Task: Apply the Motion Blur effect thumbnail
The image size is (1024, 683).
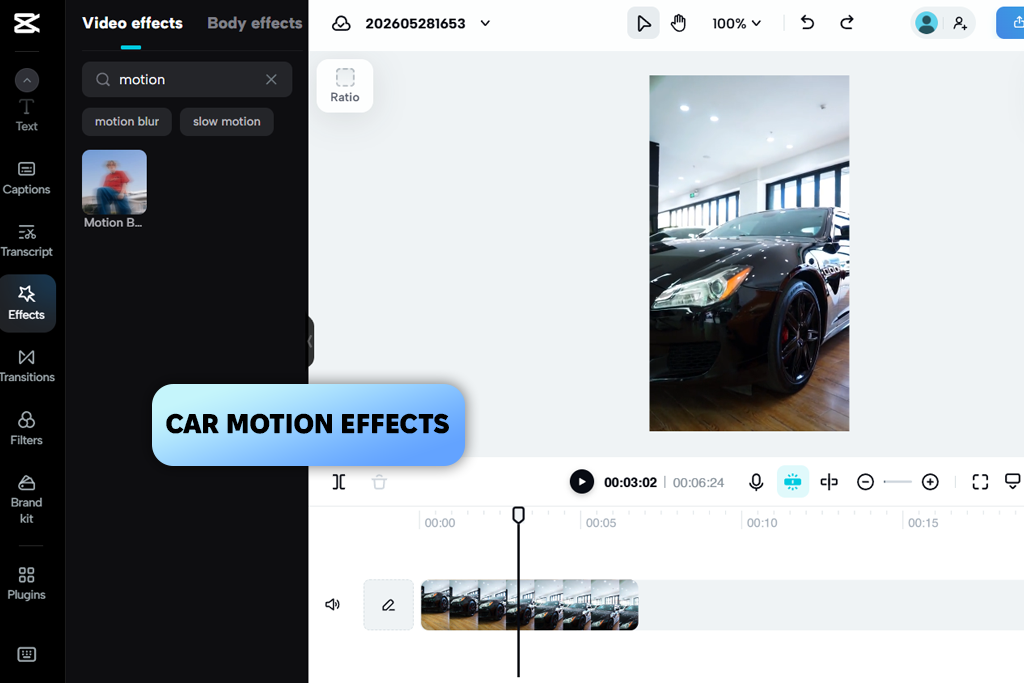Action: coord(114,182)
